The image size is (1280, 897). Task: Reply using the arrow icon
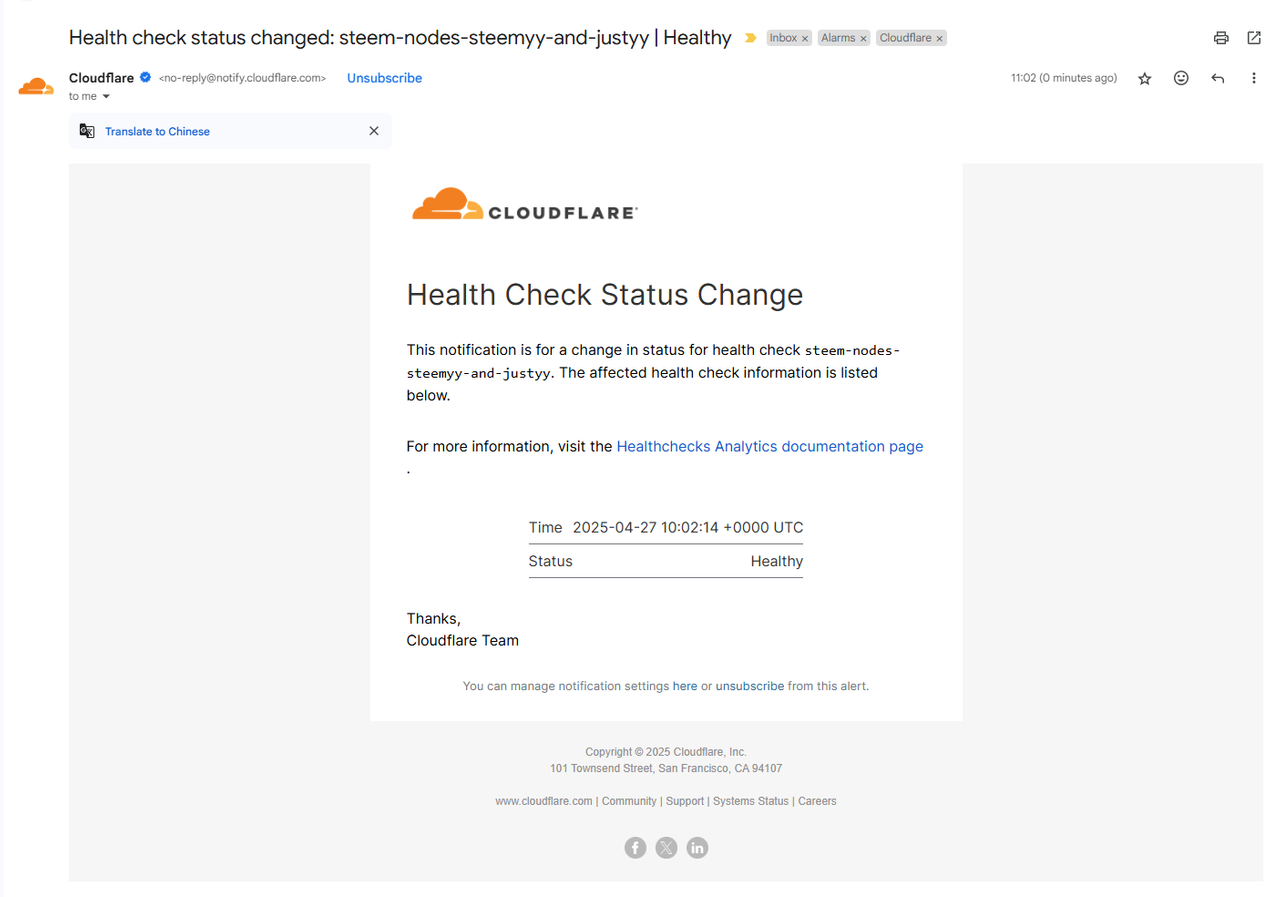(x=1217, y=78)
